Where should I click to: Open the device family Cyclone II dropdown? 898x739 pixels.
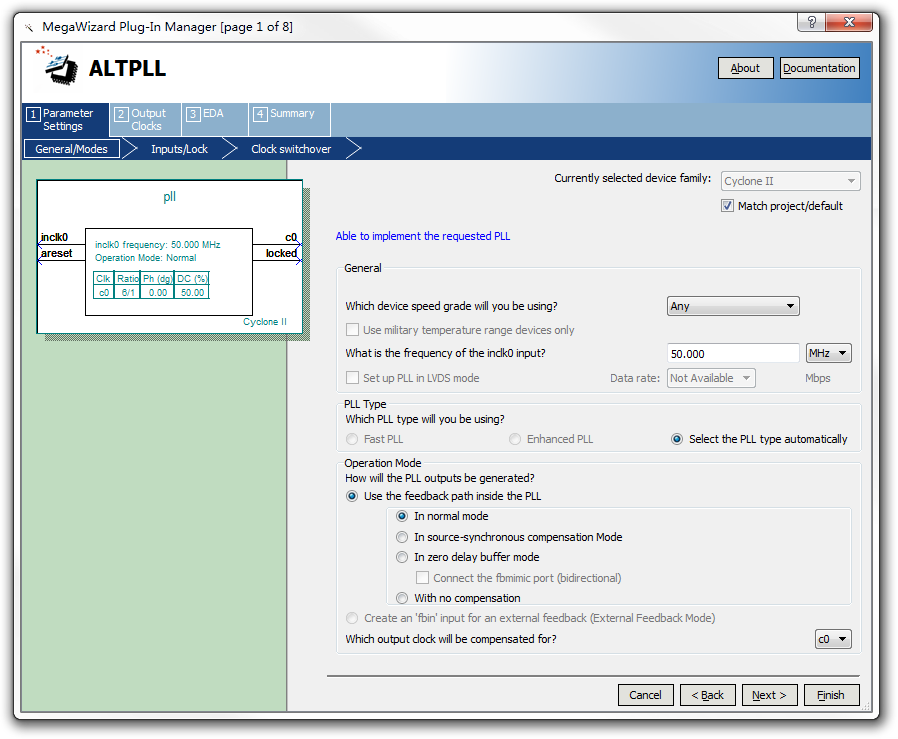[x=790, y=181]
